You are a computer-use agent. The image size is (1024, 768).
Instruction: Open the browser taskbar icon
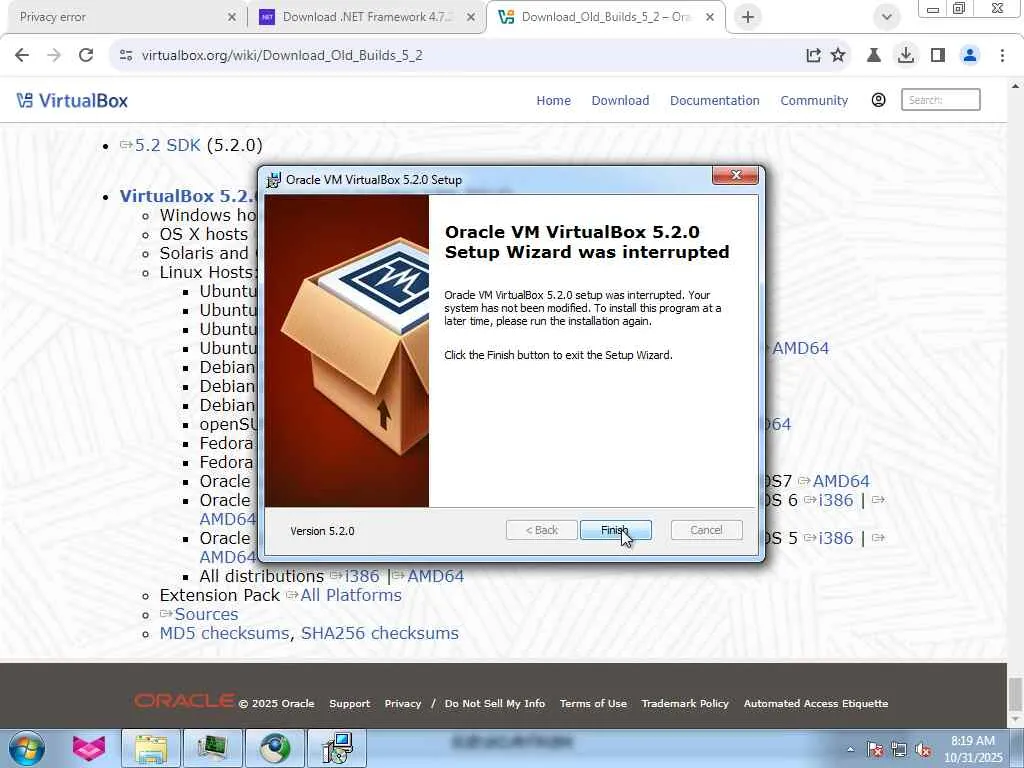click(275, 748)
